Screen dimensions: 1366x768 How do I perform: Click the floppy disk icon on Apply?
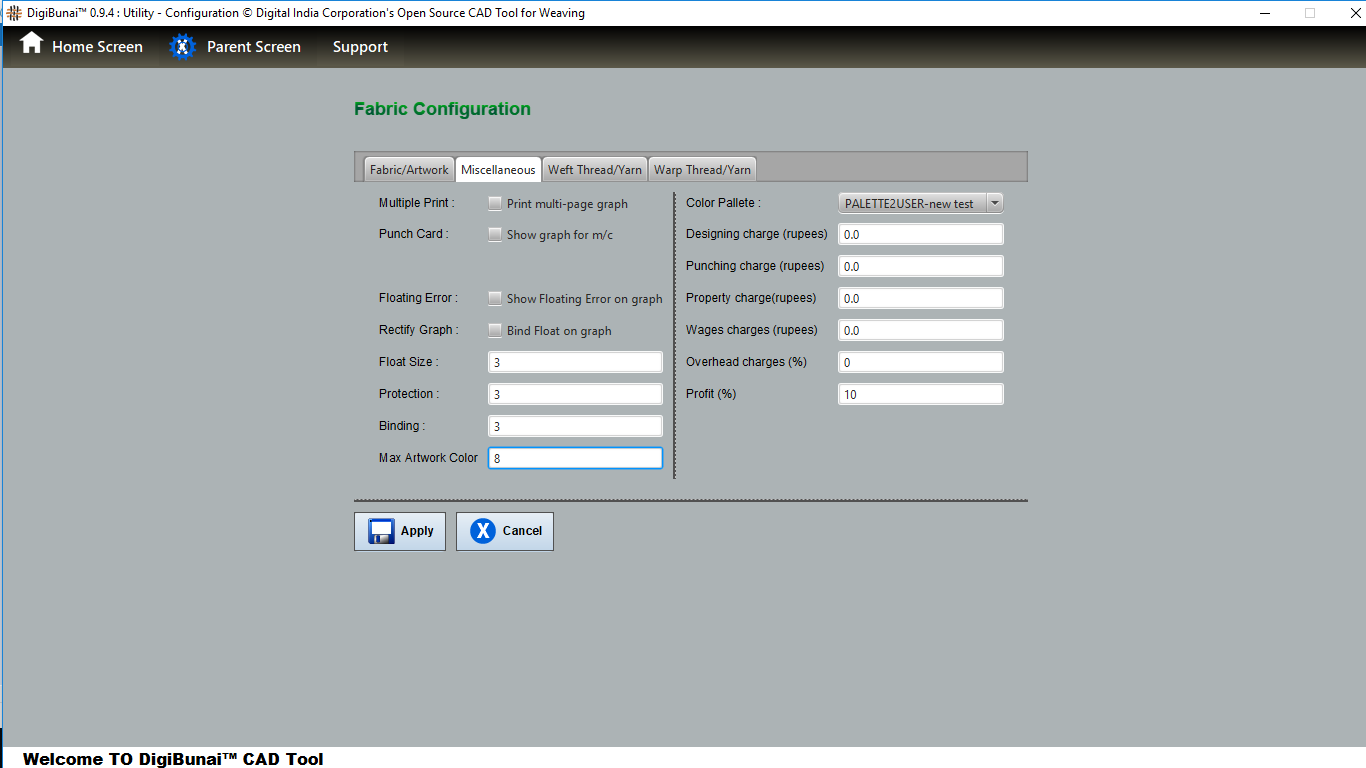[381, 531]
